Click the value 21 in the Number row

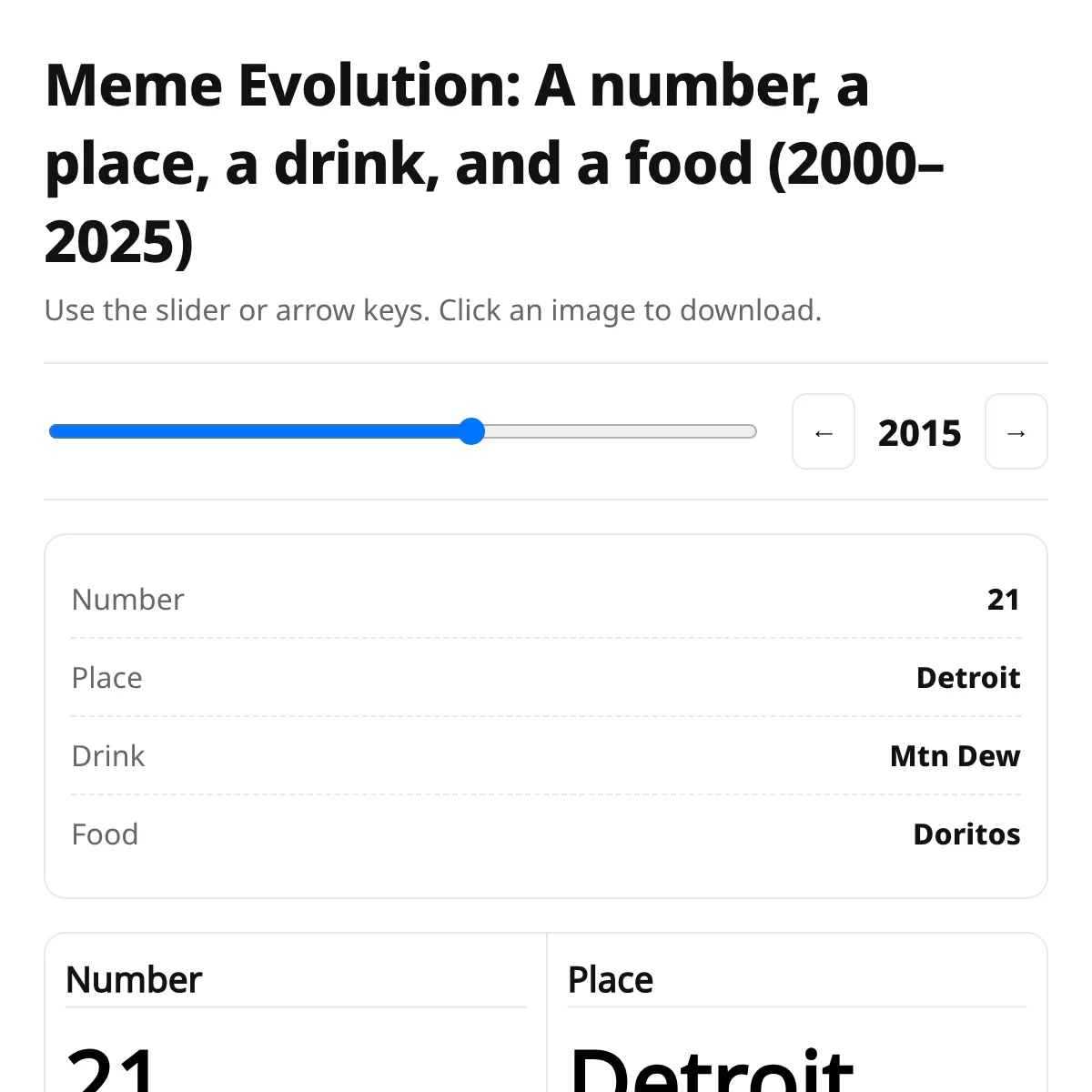point(1003,600)
